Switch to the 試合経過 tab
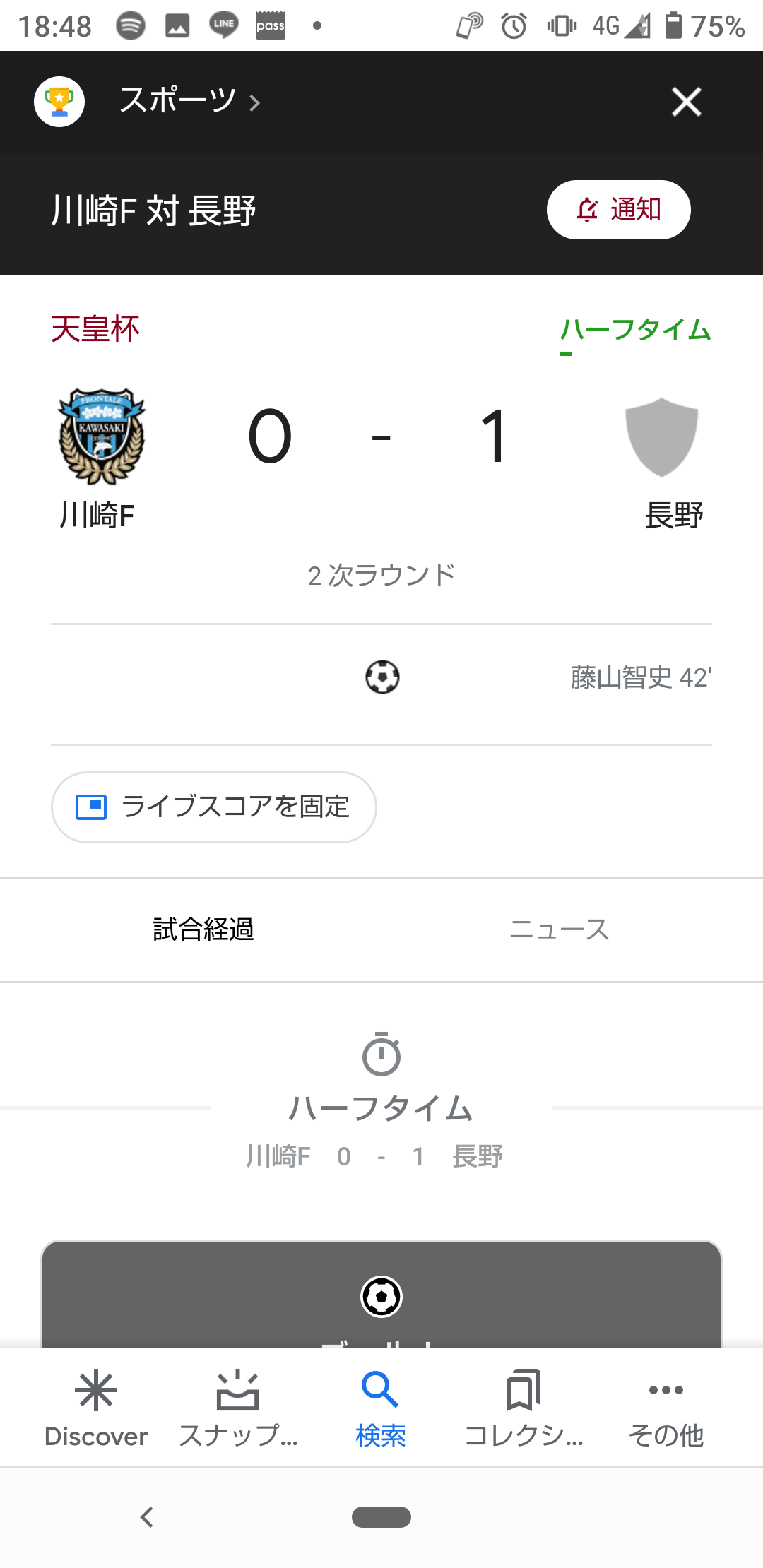This screenshot has width=763, height=1568. pos(203,929)
